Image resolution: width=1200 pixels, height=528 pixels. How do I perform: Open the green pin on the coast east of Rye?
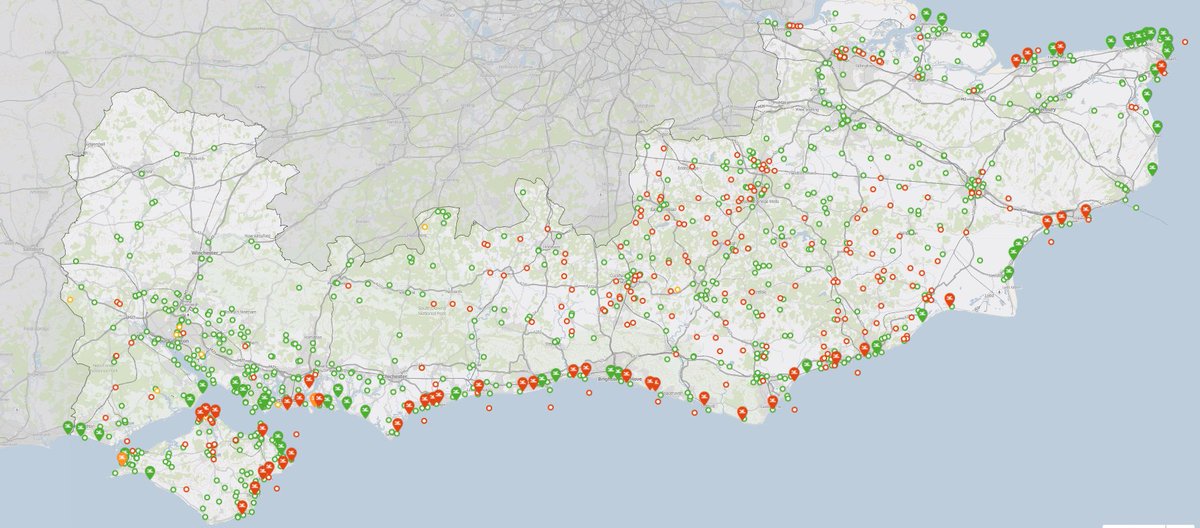[x=922, y=313]
